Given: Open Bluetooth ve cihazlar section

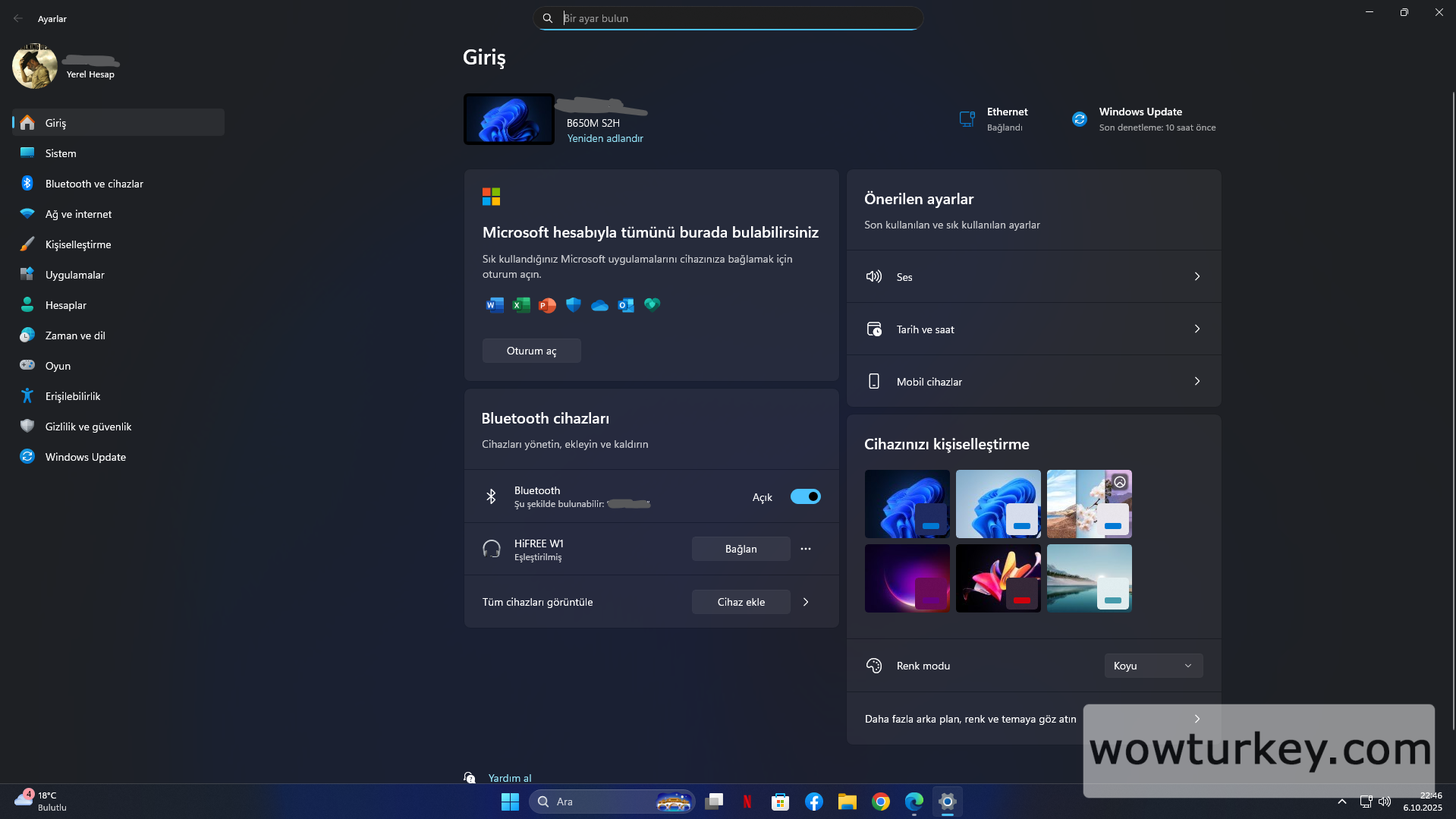Looking at the screenshot, I should pyautogui.click(x=94, y=184).
